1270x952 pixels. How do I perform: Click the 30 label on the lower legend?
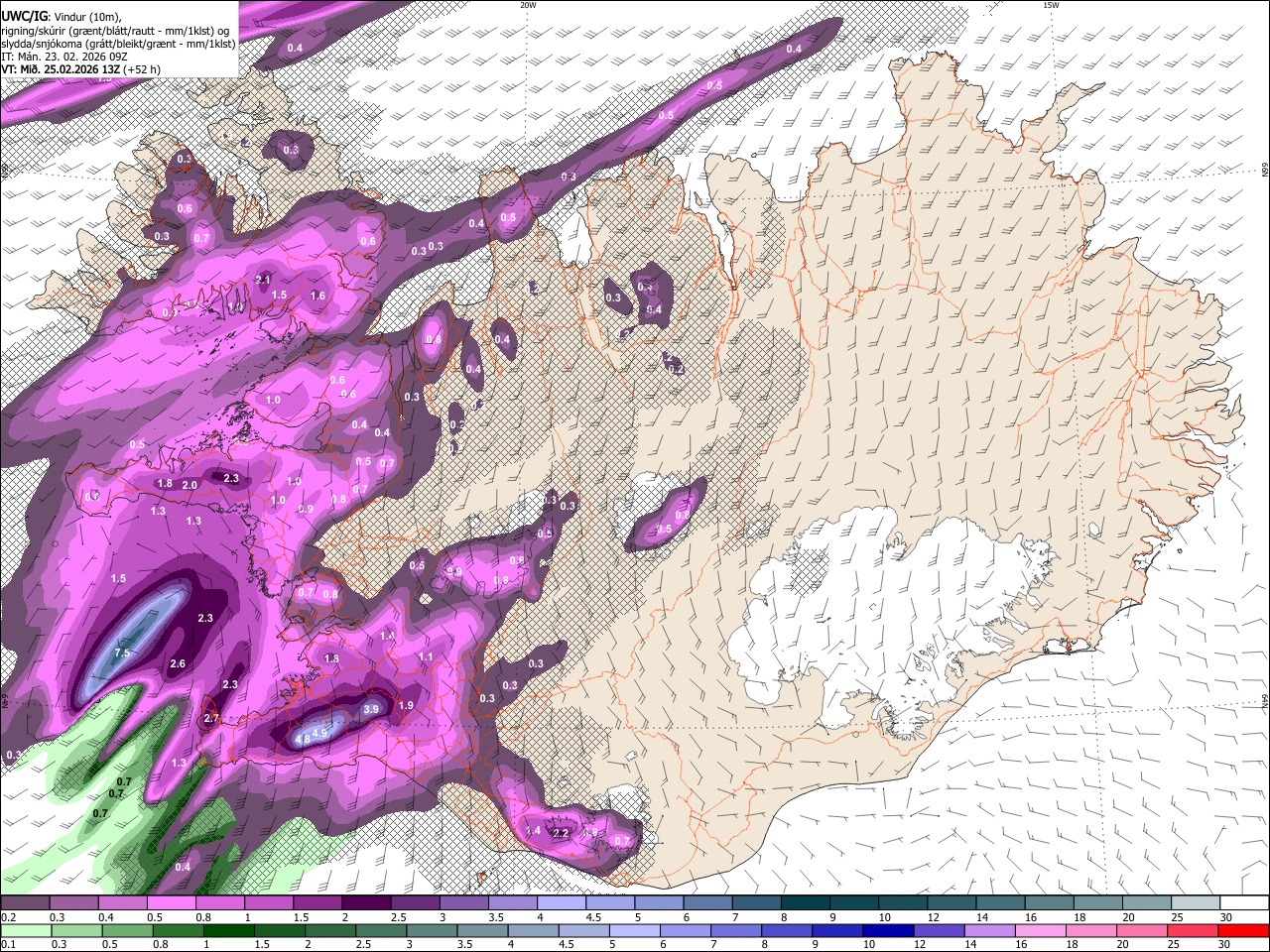point(1223,943)
